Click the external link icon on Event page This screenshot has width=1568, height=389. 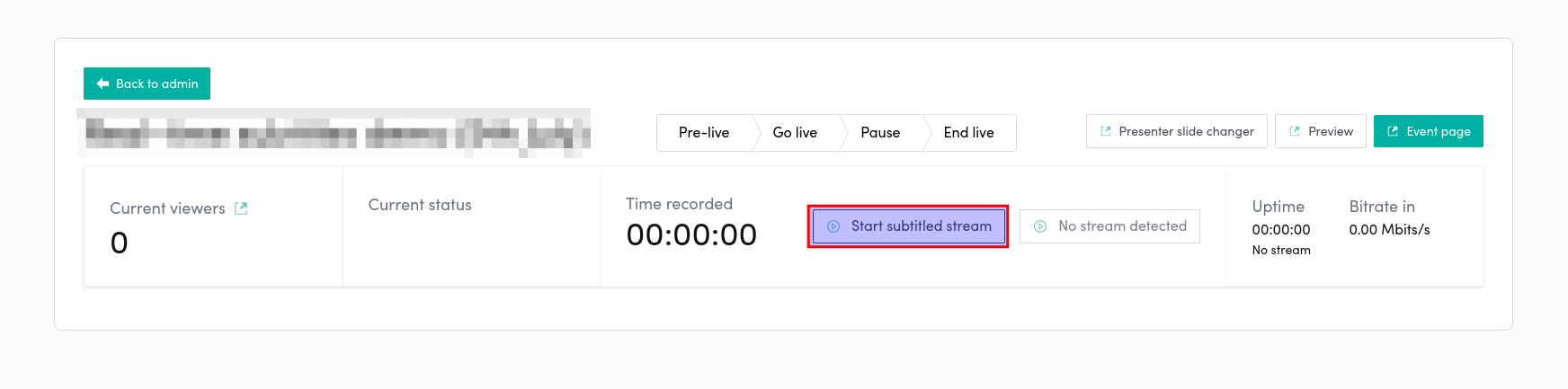(x=1393, y=131)
